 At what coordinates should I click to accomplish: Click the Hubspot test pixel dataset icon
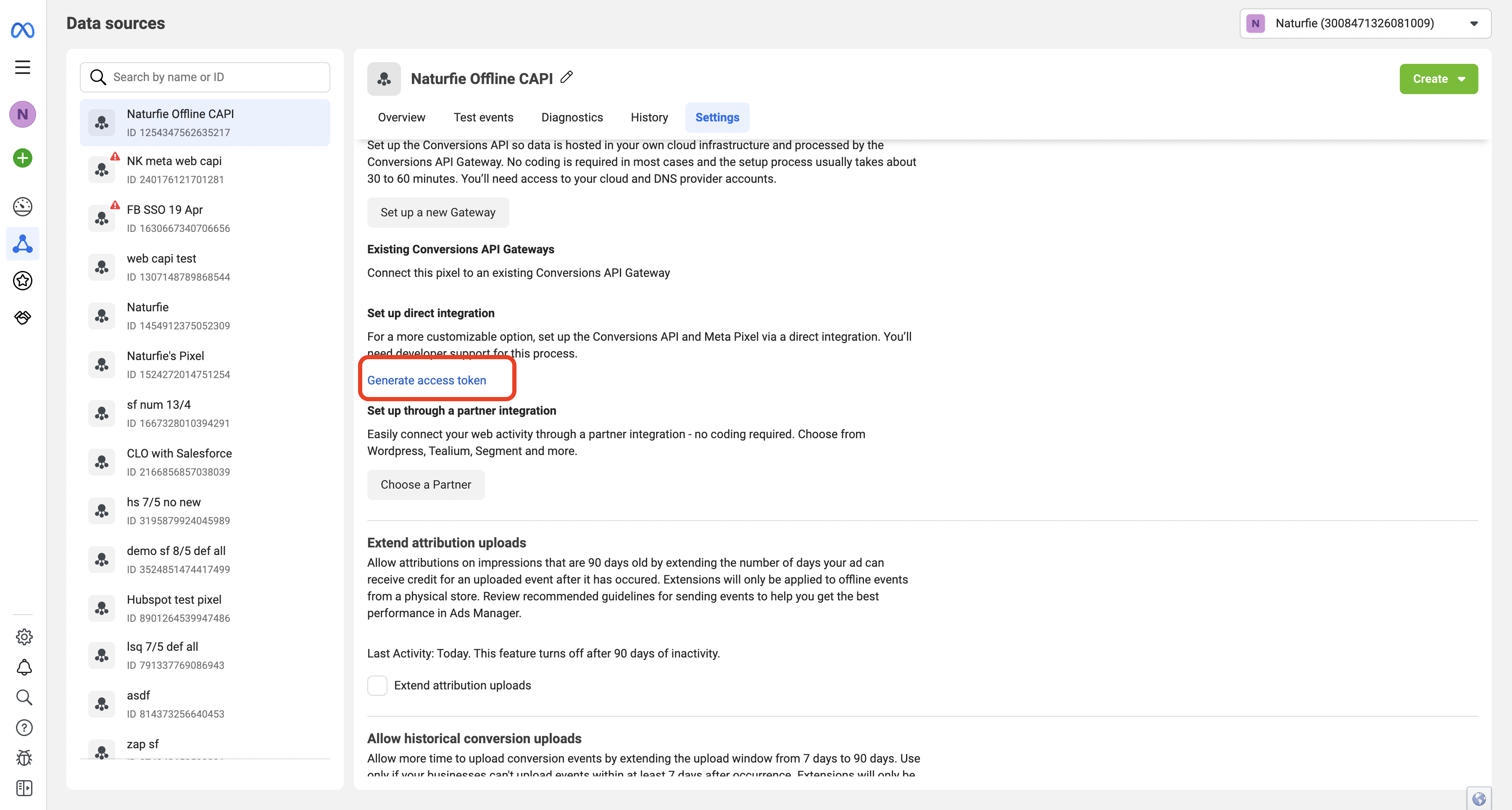pyautogui.click(x=102, y=608)
